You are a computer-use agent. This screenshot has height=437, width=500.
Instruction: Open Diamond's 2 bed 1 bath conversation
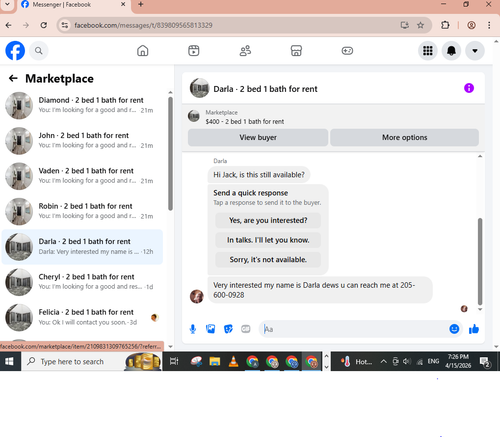[82, 105]
